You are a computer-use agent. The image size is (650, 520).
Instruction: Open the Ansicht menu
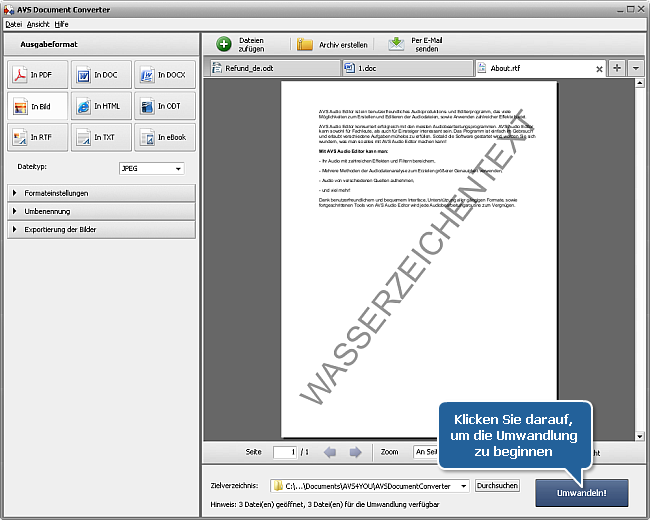click(x=38, y=24)
